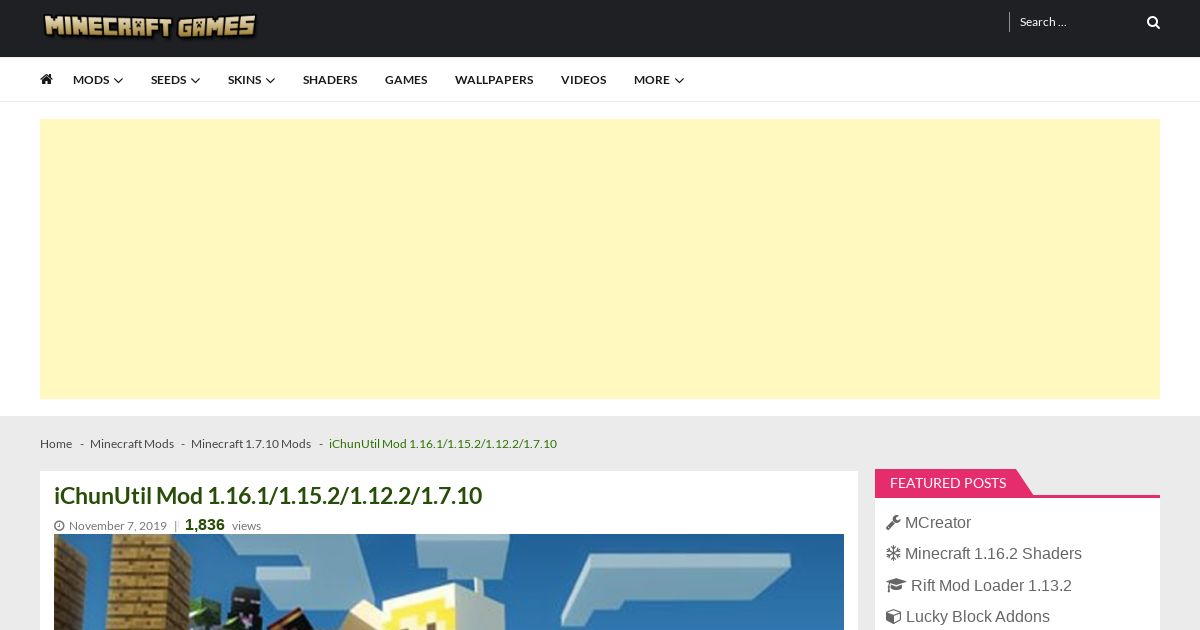Open Rift Mod Loader 1.13.2 post
Screen dimensions: 1200x630
pyautogui.click(x=991, y=586)
